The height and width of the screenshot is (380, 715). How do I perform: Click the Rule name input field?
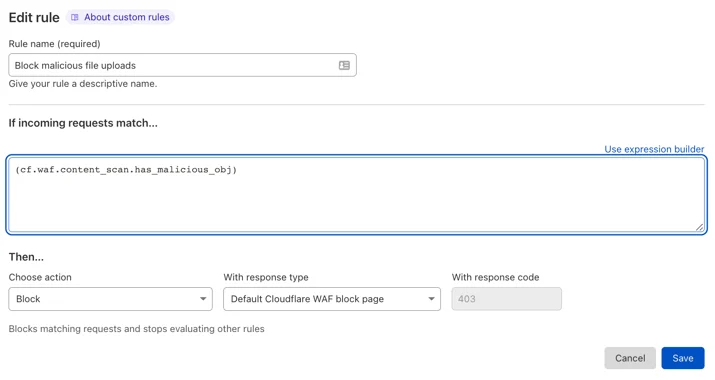(182, 65)
